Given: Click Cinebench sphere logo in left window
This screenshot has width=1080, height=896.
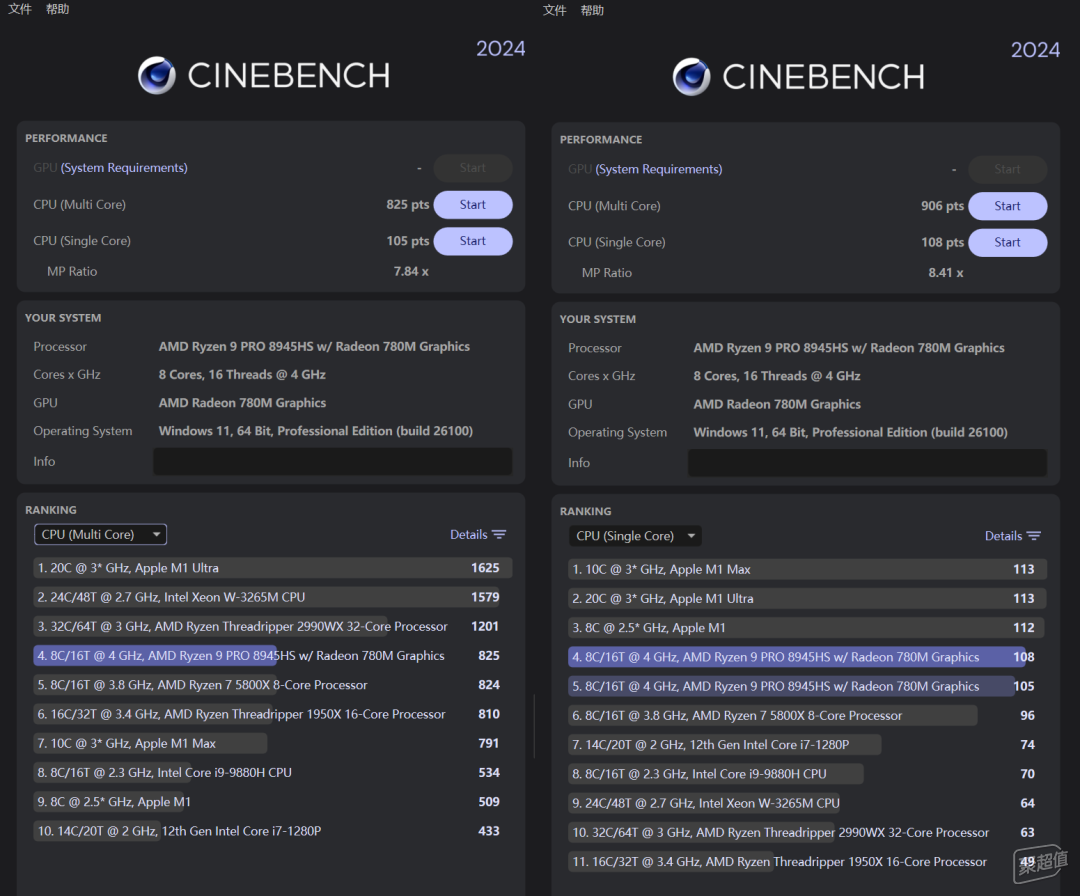Looking at the screenshot, I should (156, 75).
